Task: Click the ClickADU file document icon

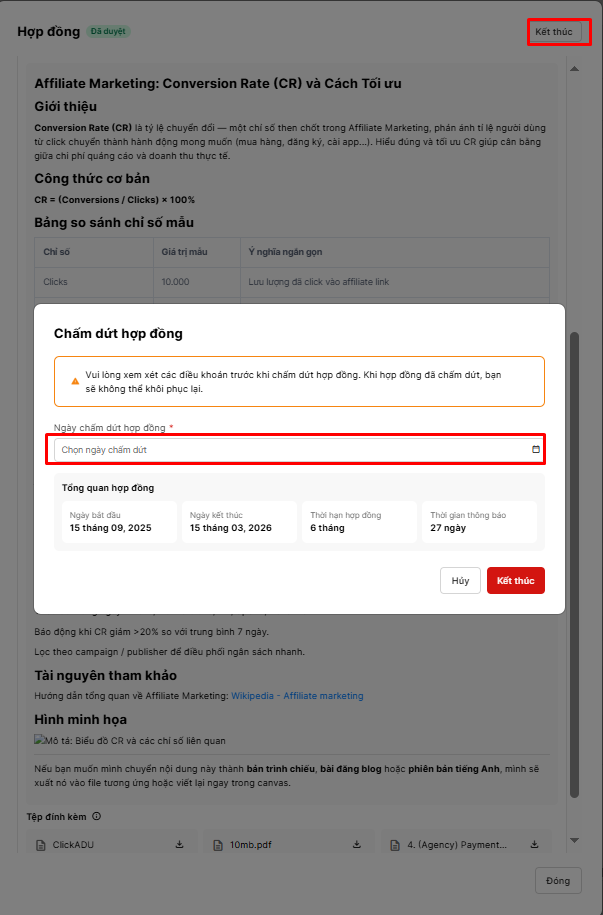Action: click(x=41, y=845)
